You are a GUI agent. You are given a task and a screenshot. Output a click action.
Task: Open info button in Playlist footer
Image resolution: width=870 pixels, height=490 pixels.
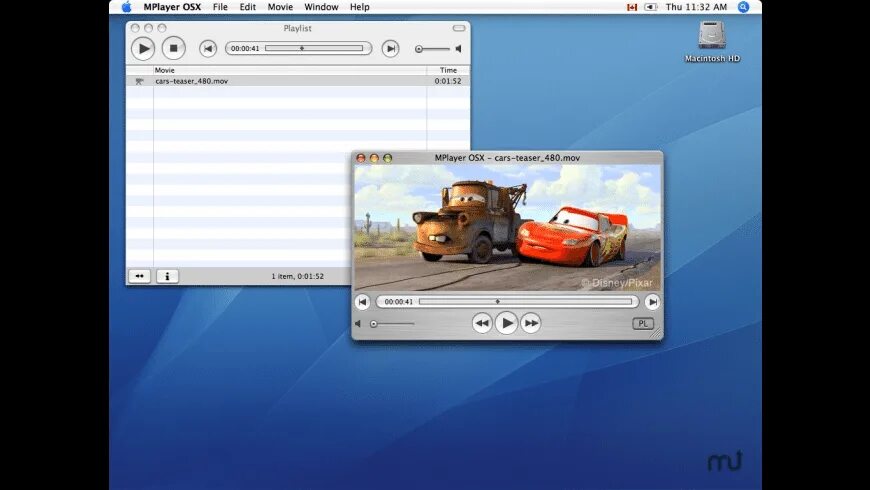pyautogui.click(x=168, y=276)
